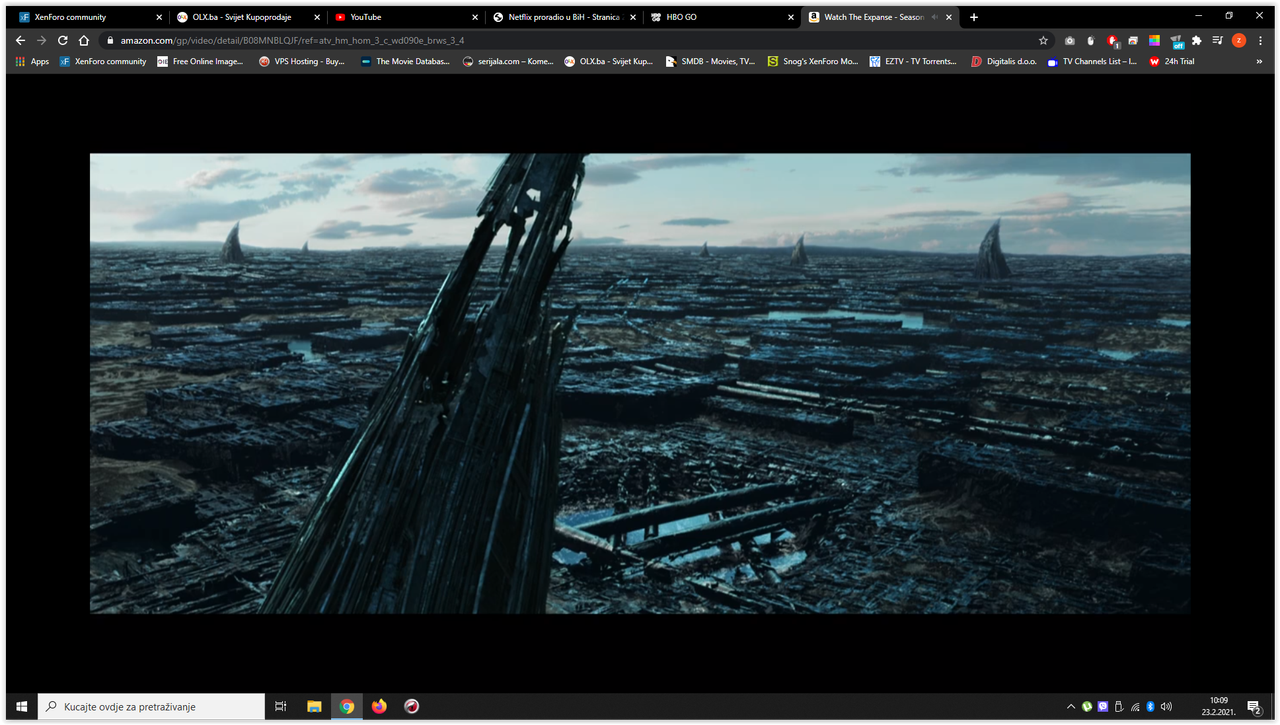This screenshot has width=1280, height=725.
Task: Switch to the Netflix proradio u BiH tab
Action: click(563, 17)
